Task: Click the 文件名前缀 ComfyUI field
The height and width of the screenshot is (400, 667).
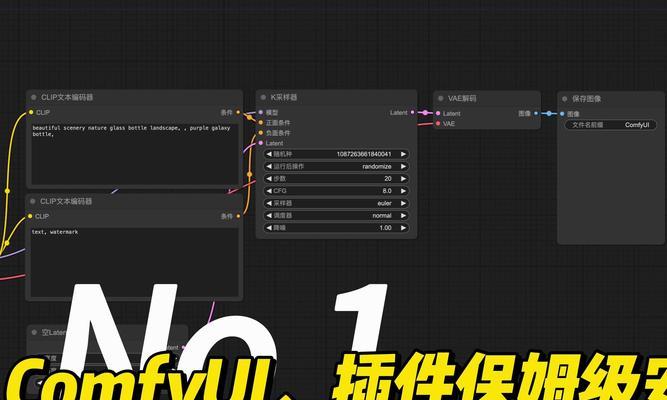Action: 610,125
